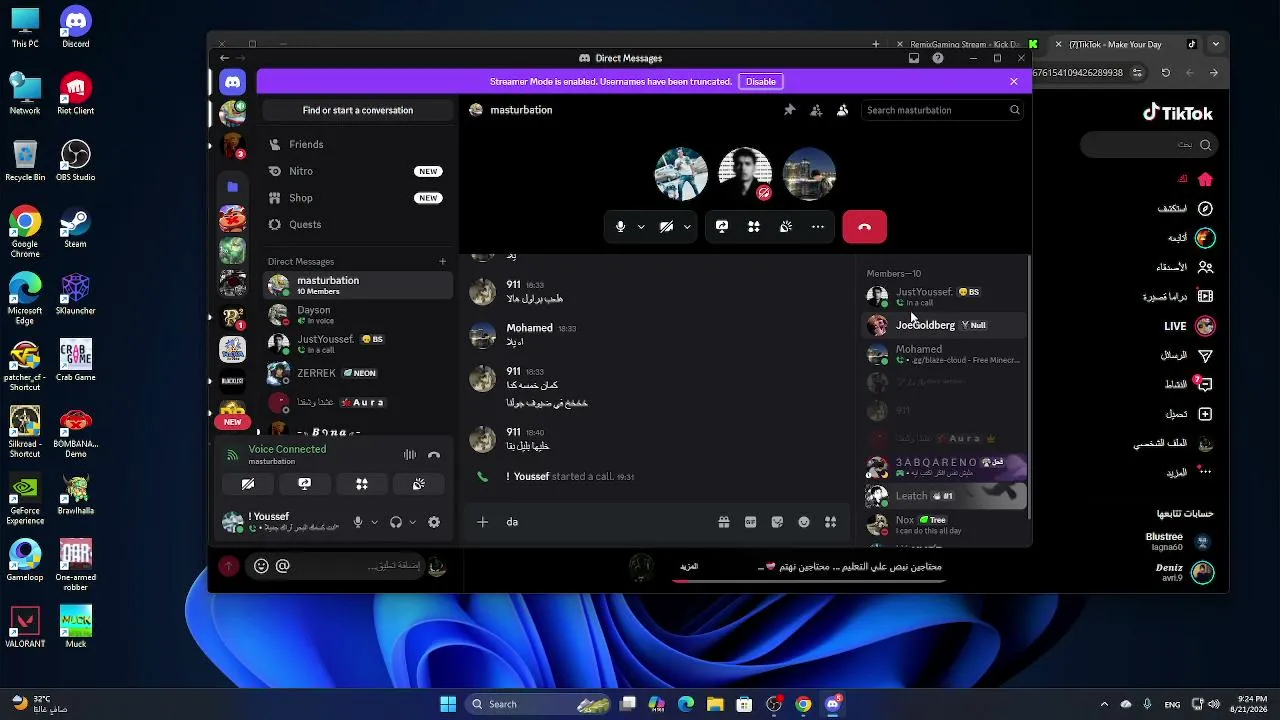Open the sticker picker

(x=777, y=522)
